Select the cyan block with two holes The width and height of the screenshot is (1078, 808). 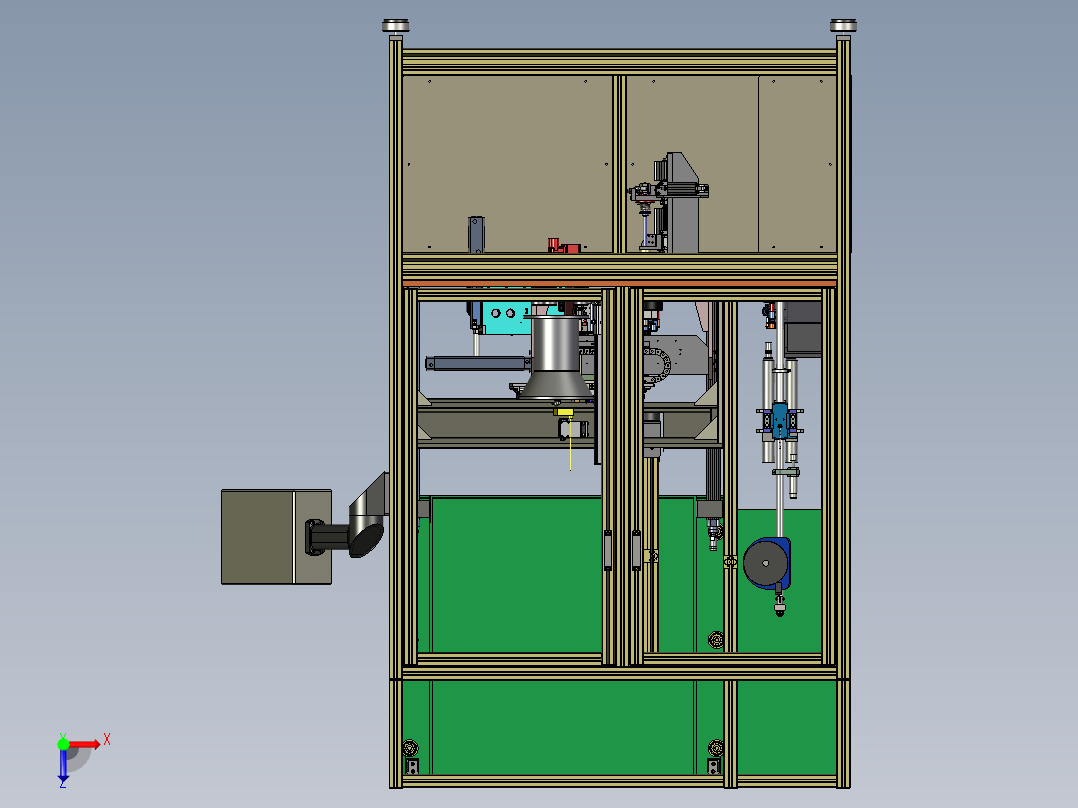pos(507,318)
